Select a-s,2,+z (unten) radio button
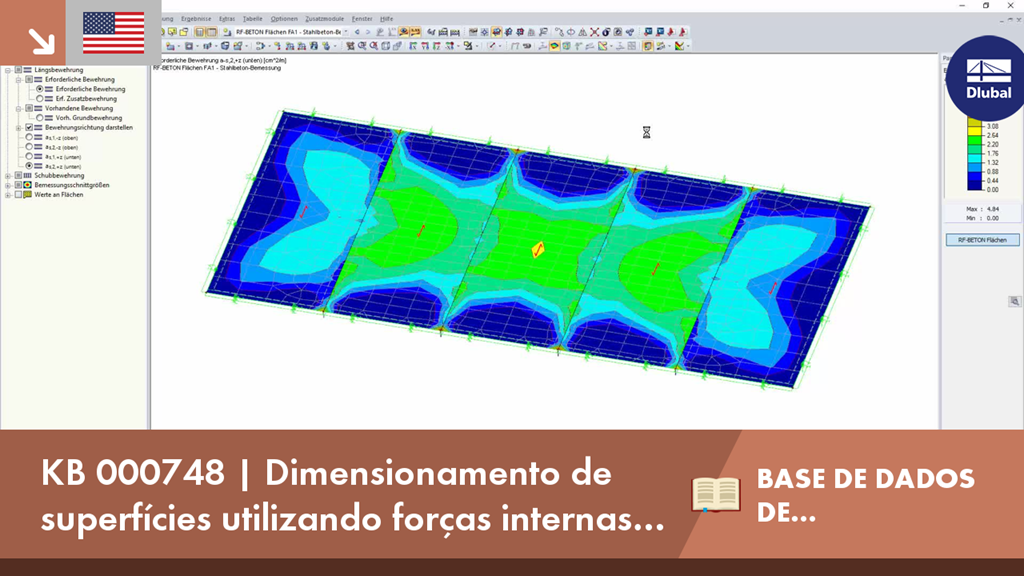The width and height of the screenshot is (1024, 576). 29,166
